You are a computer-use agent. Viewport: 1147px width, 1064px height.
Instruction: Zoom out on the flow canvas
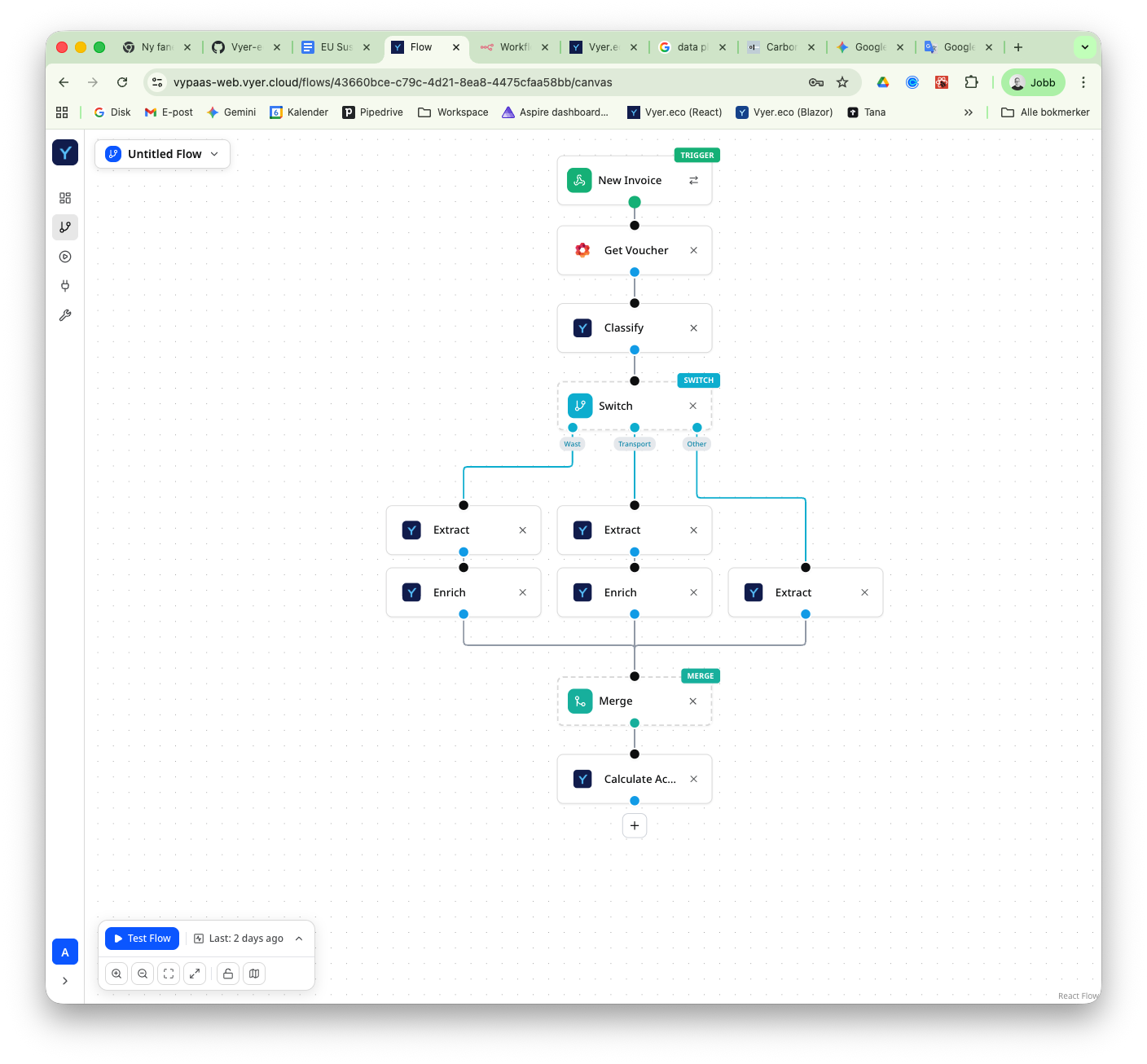(x=143, y=974)
